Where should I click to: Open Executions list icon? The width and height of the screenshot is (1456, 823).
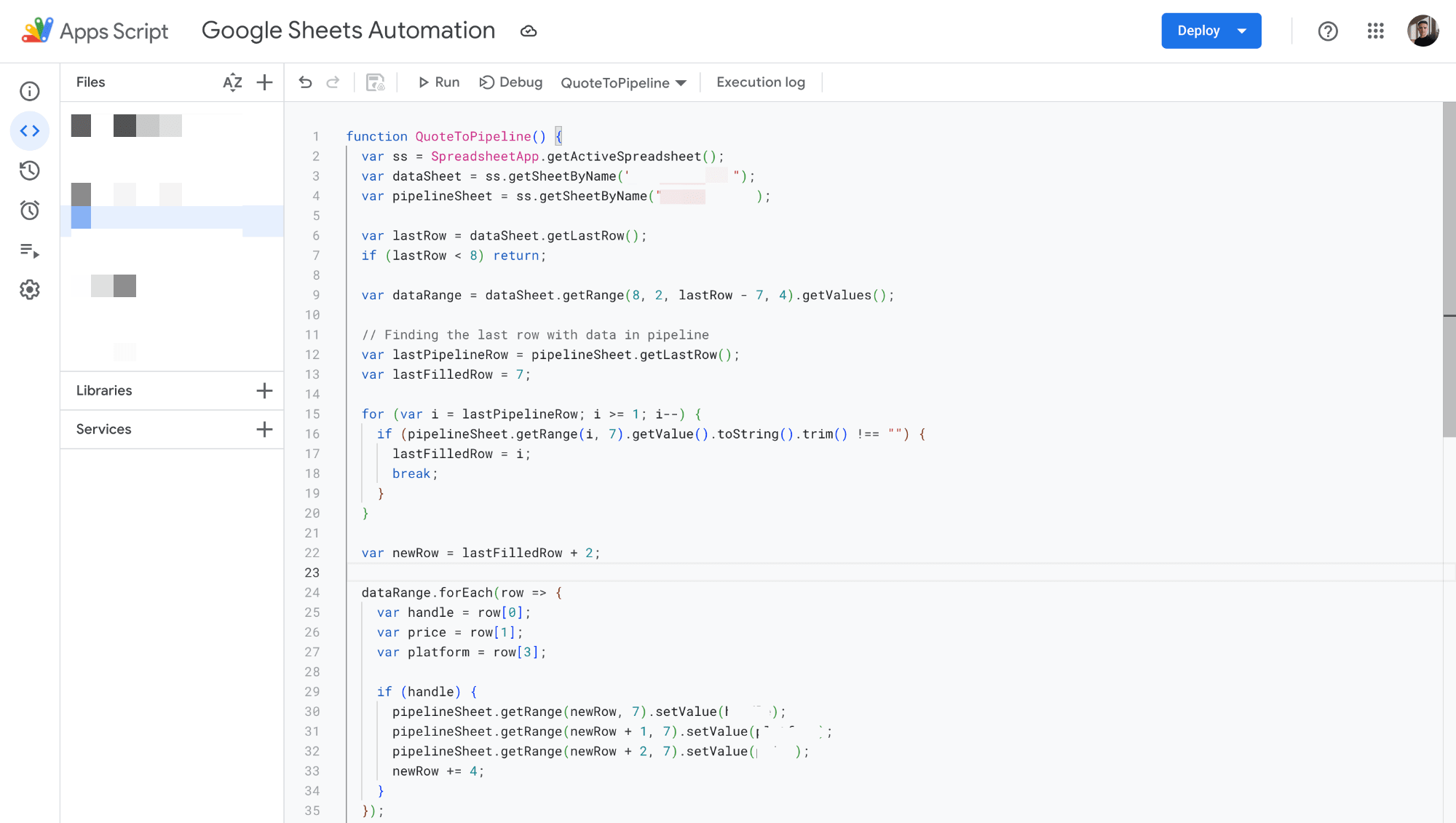tap(30, 251)
